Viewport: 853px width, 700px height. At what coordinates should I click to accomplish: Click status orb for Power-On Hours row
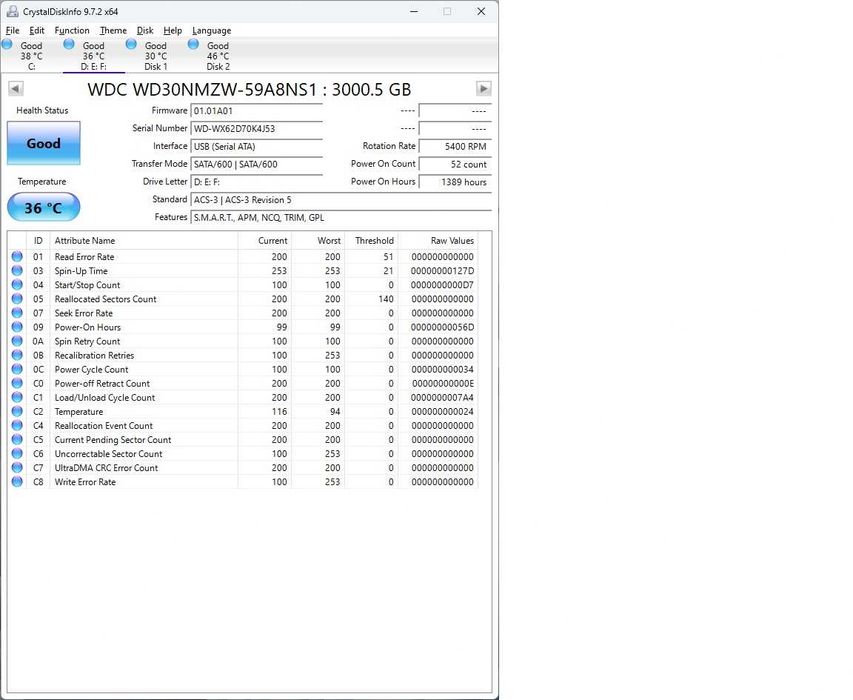(17, 327)
